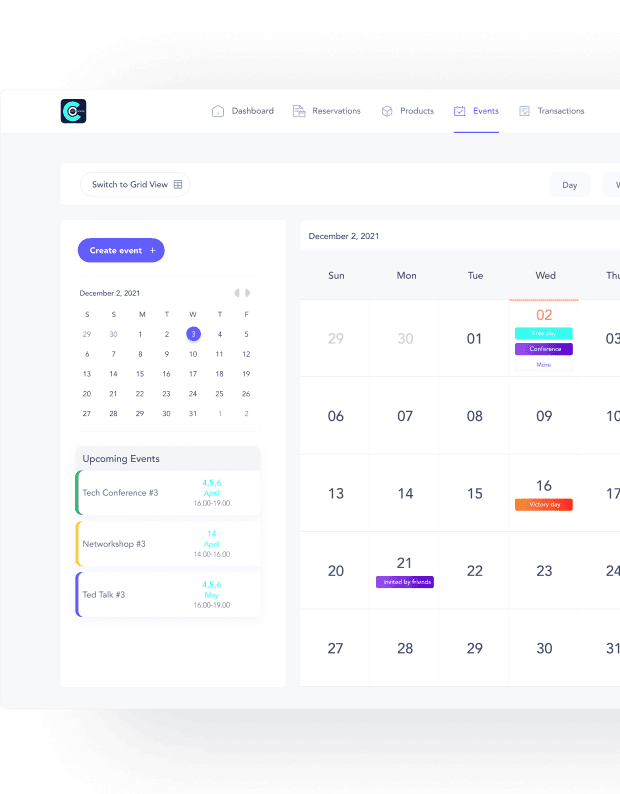Open the Ted Talk #3 event card

point(168,595)
